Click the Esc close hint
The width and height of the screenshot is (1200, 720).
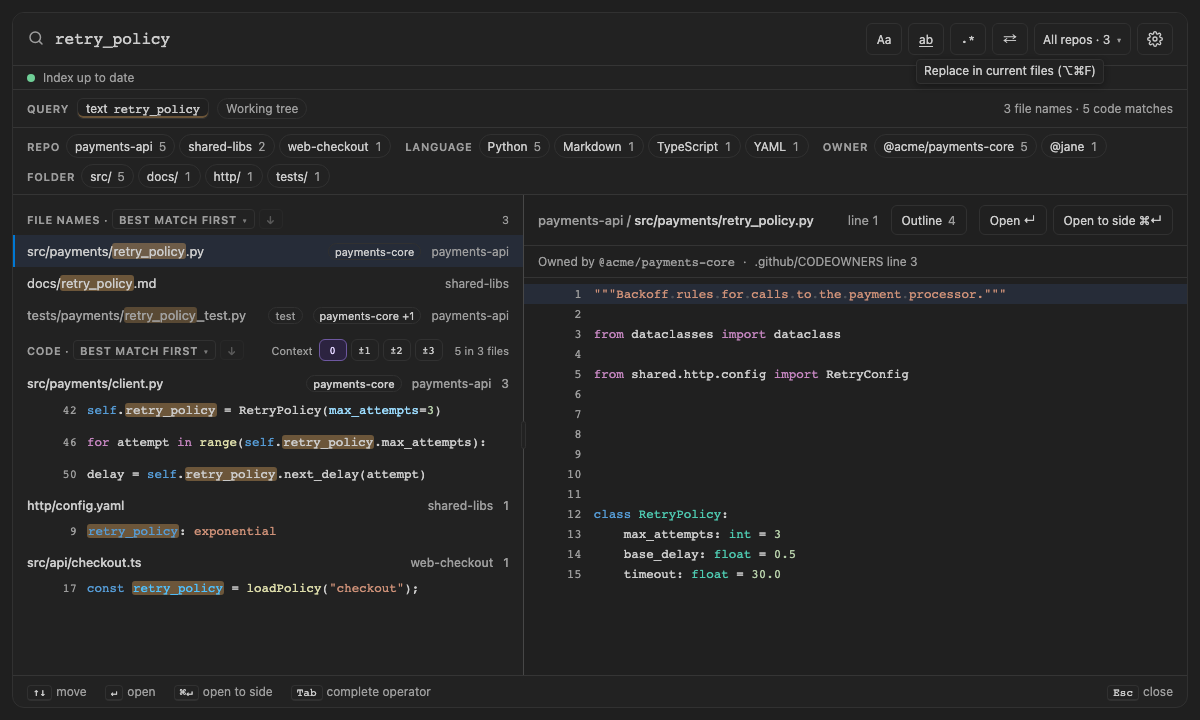(1140, 692)
